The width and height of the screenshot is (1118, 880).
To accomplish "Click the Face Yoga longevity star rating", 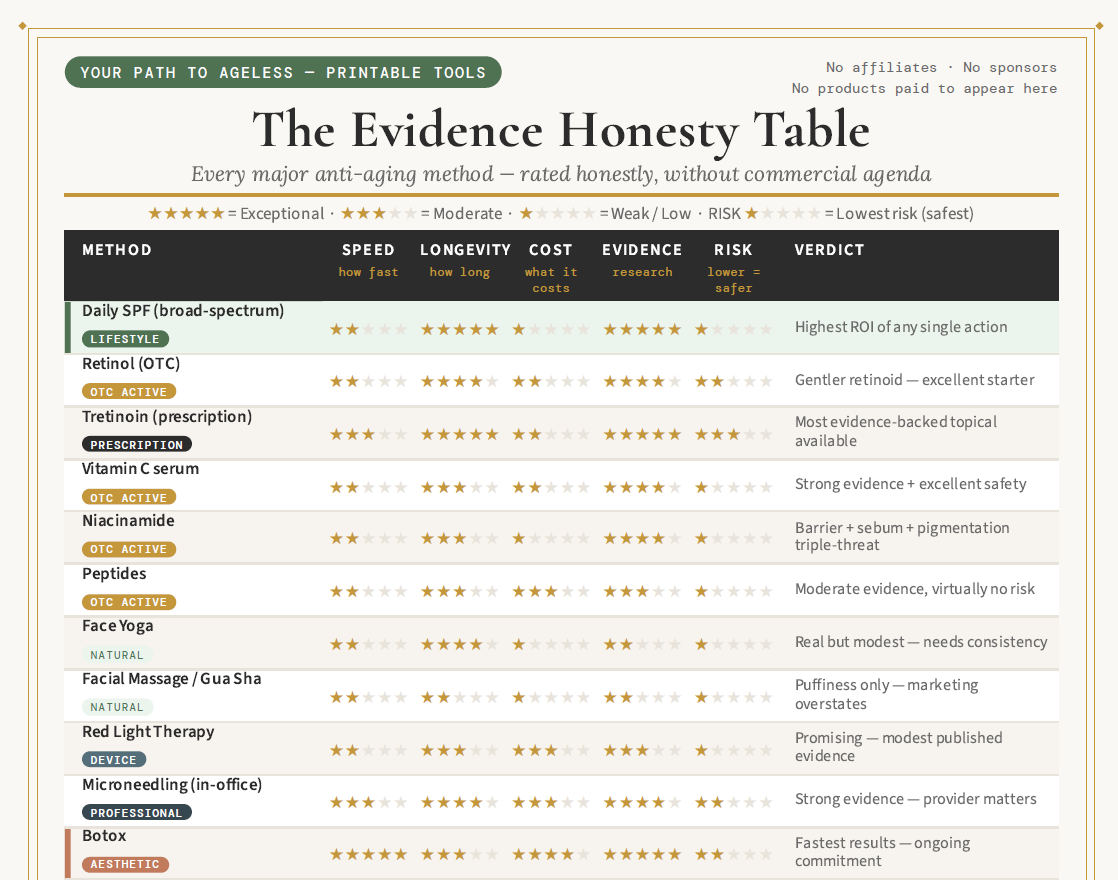I will pyautogui.click(x=459, y=645).
